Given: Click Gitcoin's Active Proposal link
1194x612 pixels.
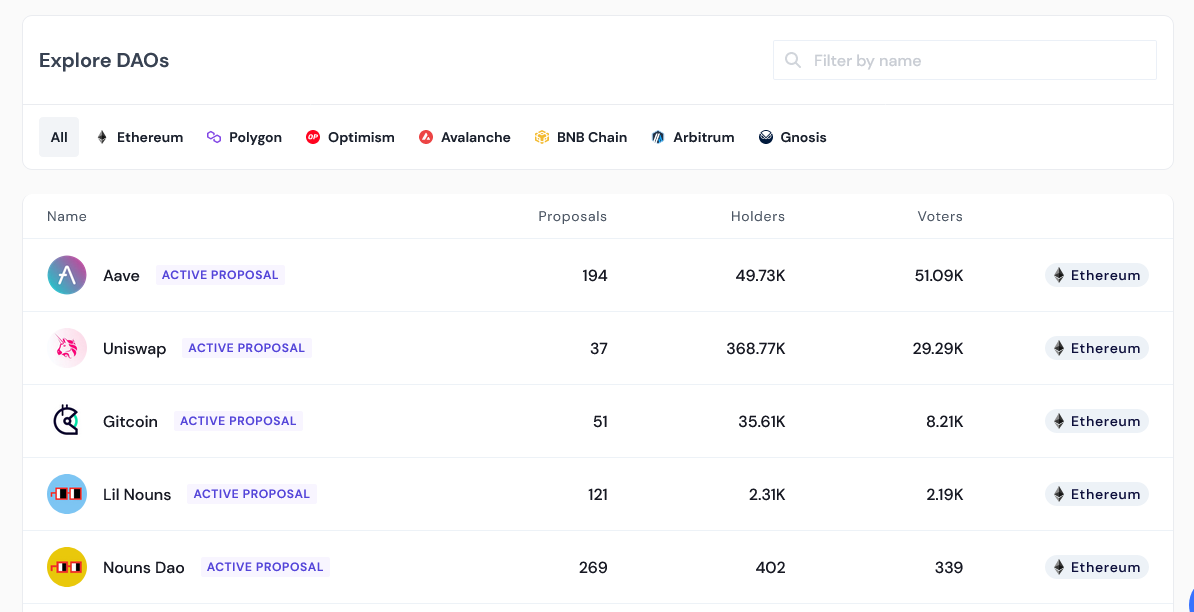Looking at the screenshot, I should [x=238, y=420].
